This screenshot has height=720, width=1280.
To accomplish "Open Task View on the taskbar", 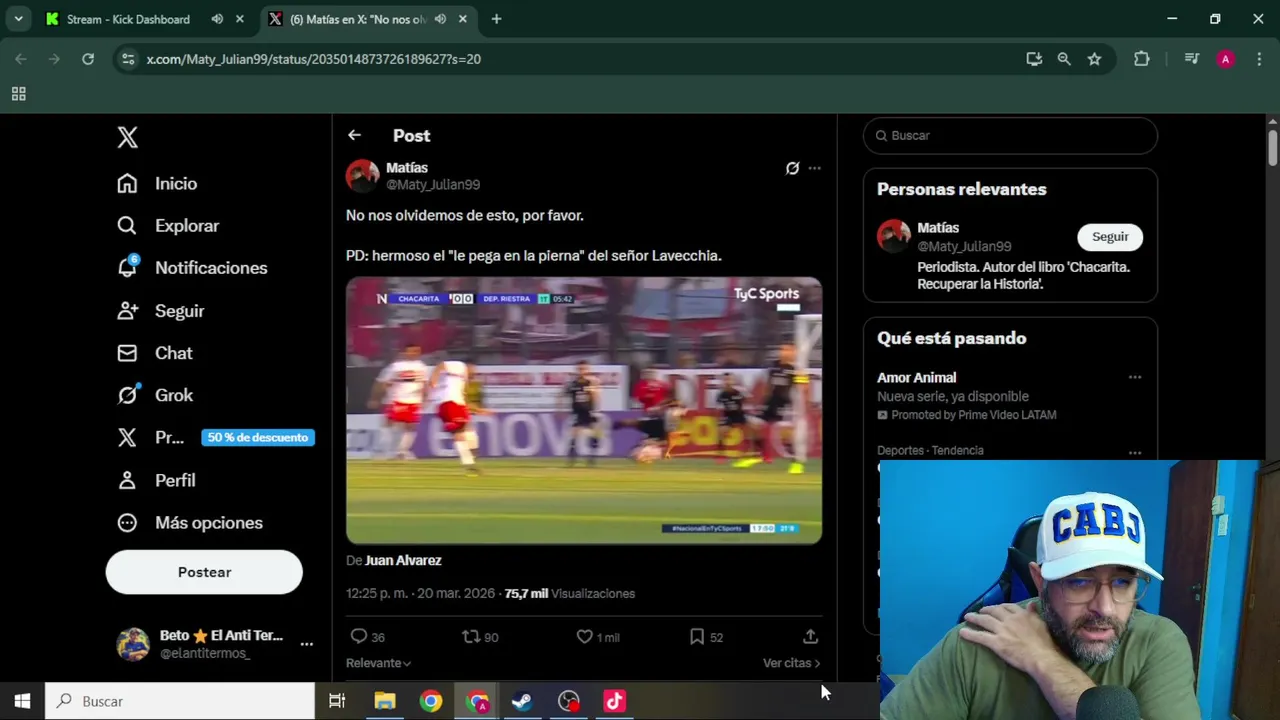I will coord(337,701).
